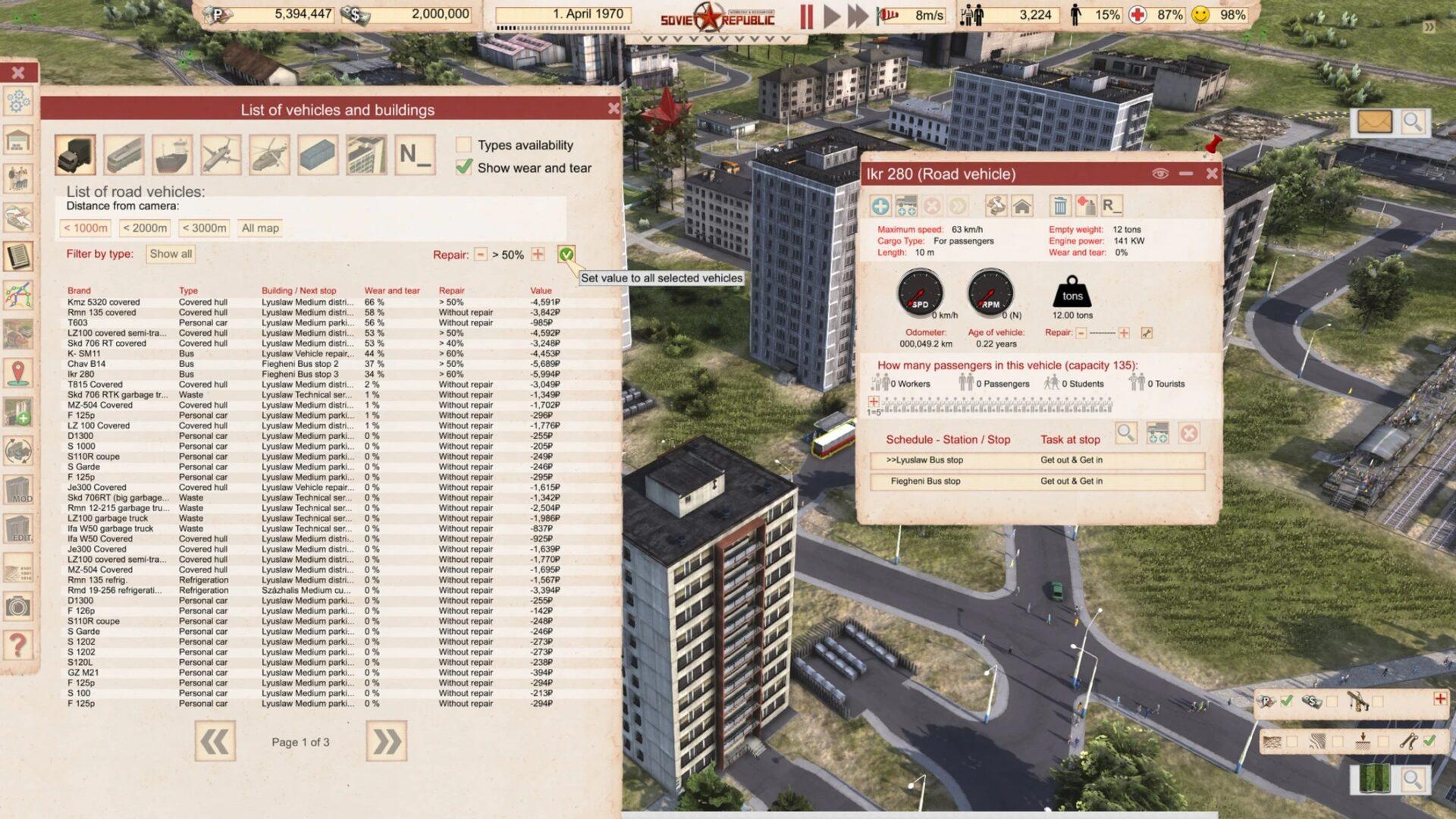Click the Show all filter button
Viewport: 1456px width, 819px height.
coord(171,254)
